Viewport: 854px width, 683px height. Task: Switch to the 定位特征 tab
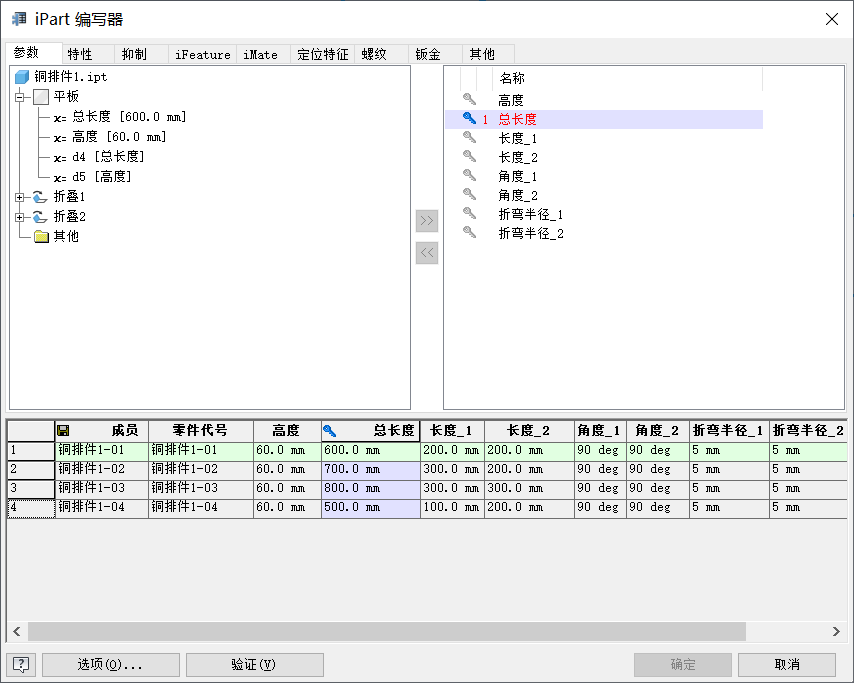click(x=322, y=54)
